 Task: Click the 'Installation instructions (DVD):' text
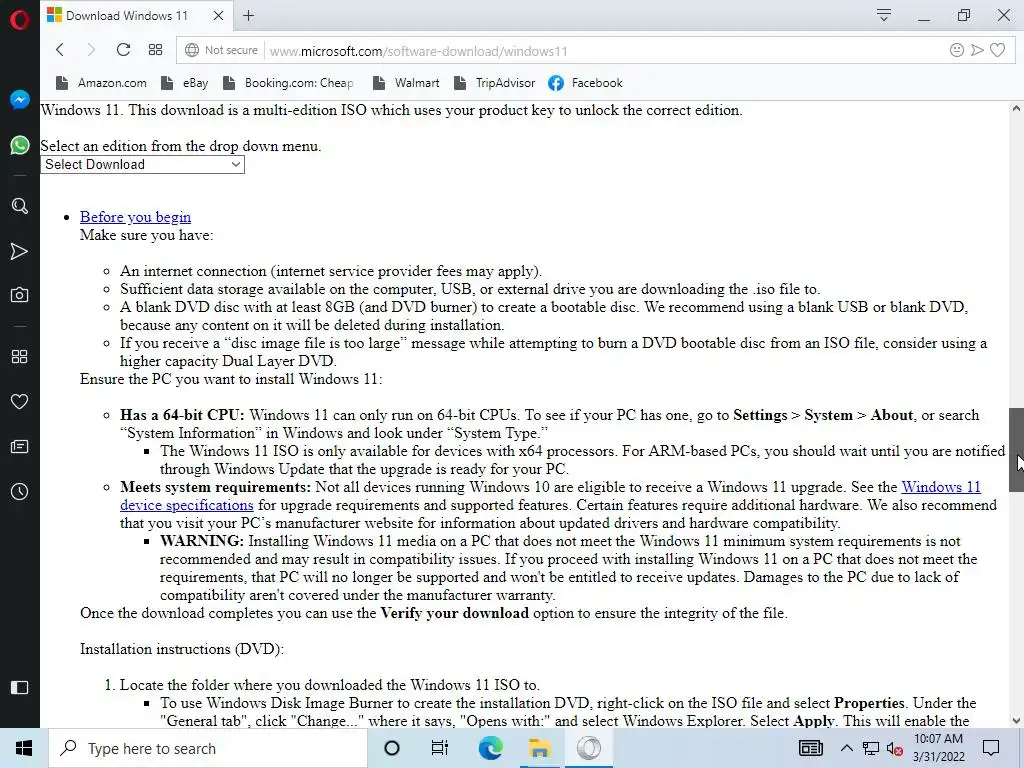click(x=182, y=649)
